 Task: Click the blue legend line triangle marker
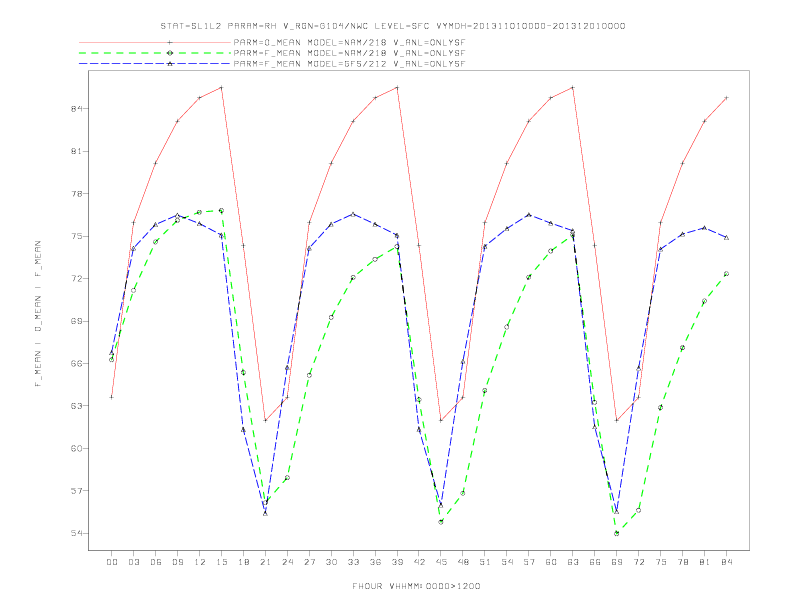pyautogui.click(x=170, y=64)
